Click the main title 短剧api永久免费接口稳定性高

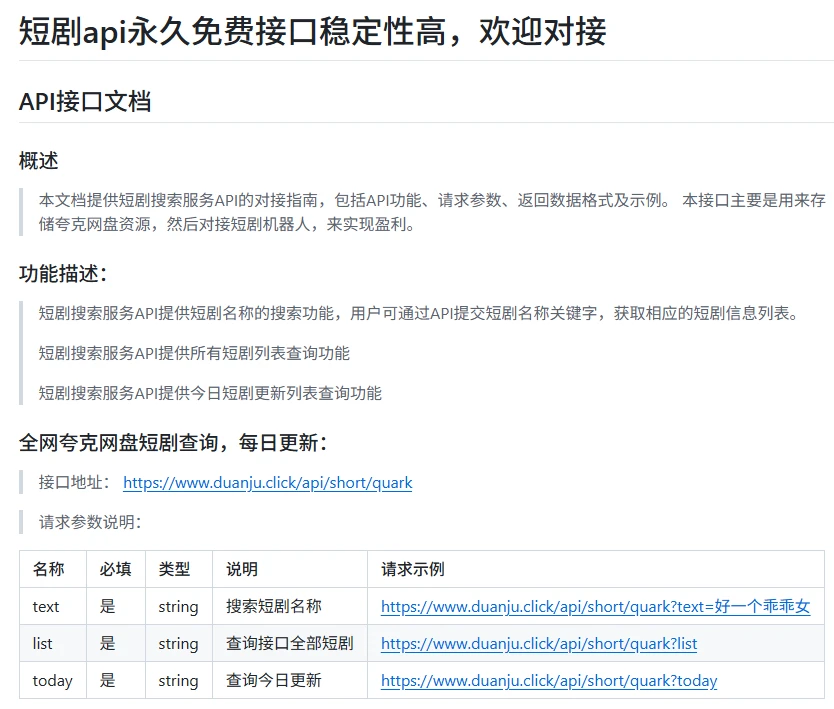click(x=312, y=32)
